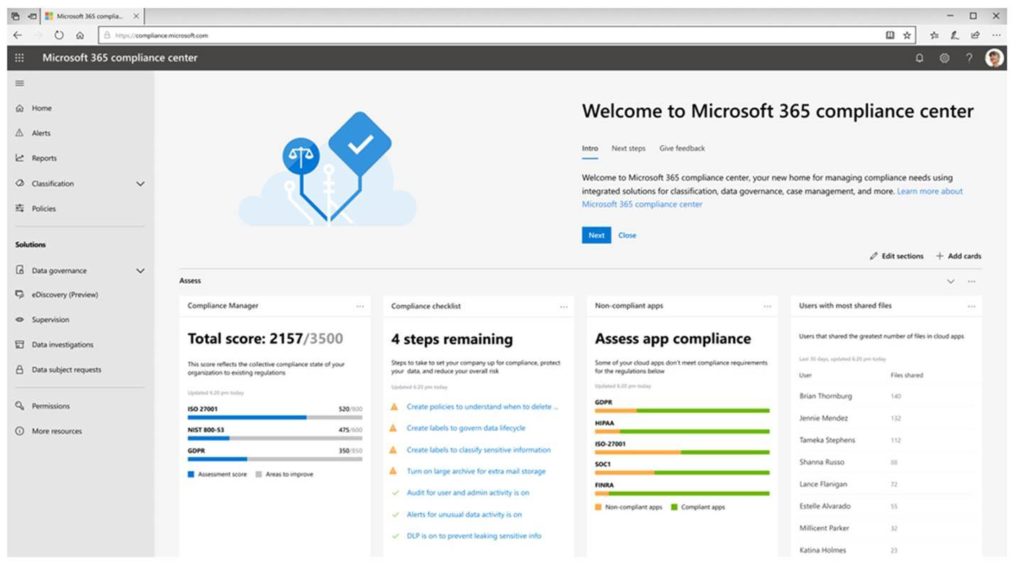Image resolution: width=1024 pixels, height=574 pixels.
Task: Select user Brian Thornburg row
Action: click(x=885, y=396)
